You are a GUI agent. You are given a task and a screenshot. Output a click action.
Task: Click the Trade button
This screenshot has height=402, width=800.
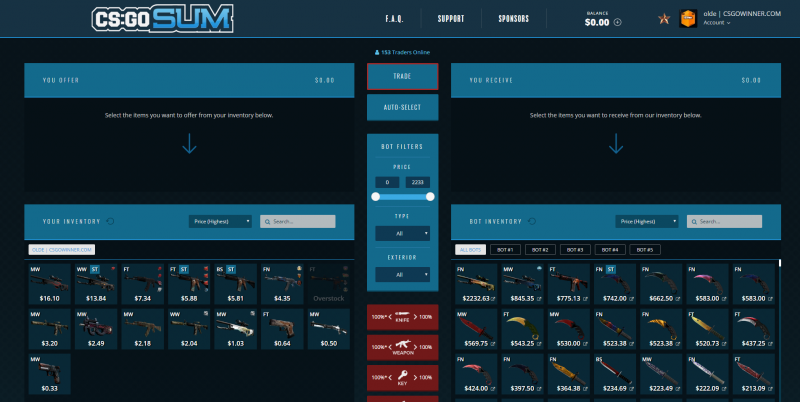click(402, 77)
